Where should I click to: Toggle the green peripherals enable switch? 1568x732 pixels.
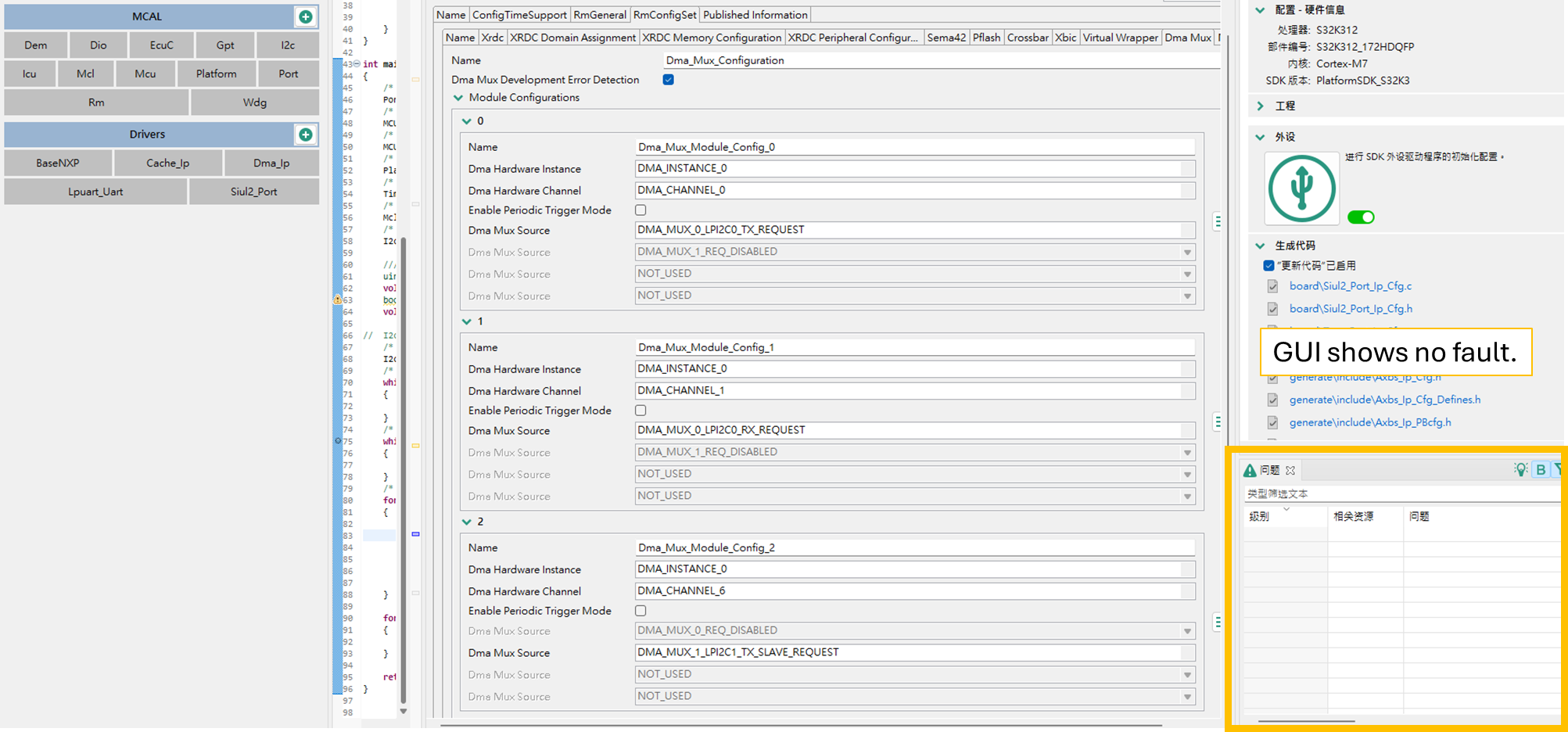tap(1361, 217)
